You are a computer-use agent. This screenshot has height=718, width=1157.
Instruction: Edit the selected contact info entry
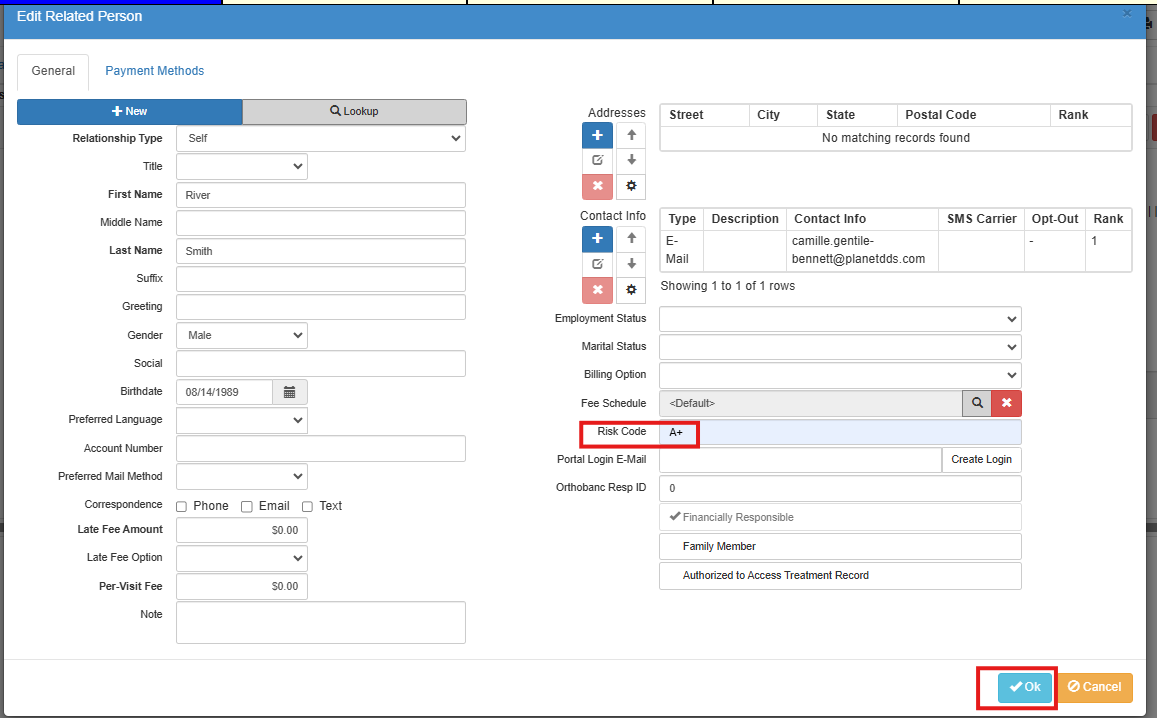pos(597,264)
